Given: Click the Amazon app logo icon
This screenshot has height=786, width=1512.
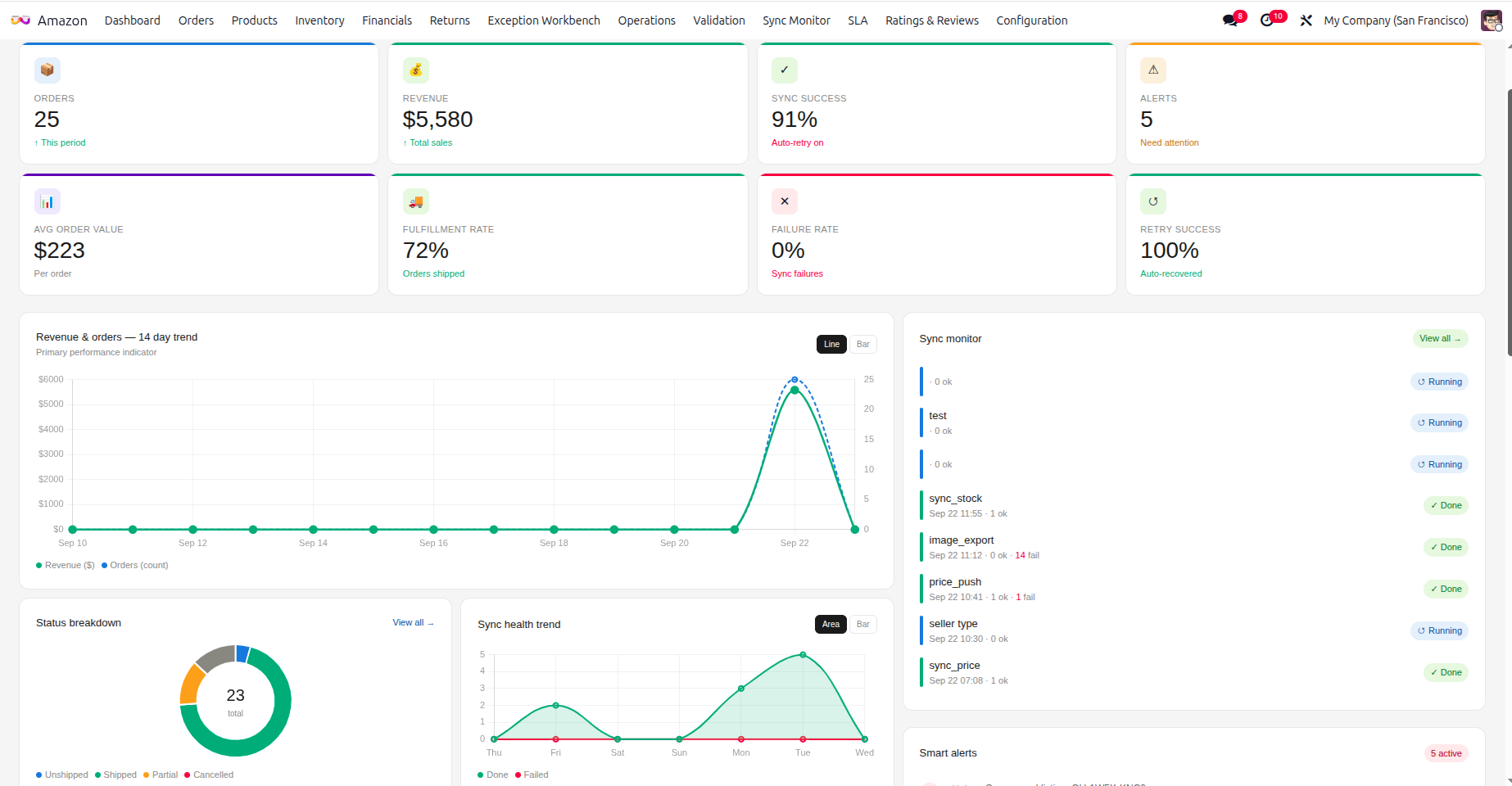Looking at the screenshot, I should pyautogui.click(x=20, y=20).
